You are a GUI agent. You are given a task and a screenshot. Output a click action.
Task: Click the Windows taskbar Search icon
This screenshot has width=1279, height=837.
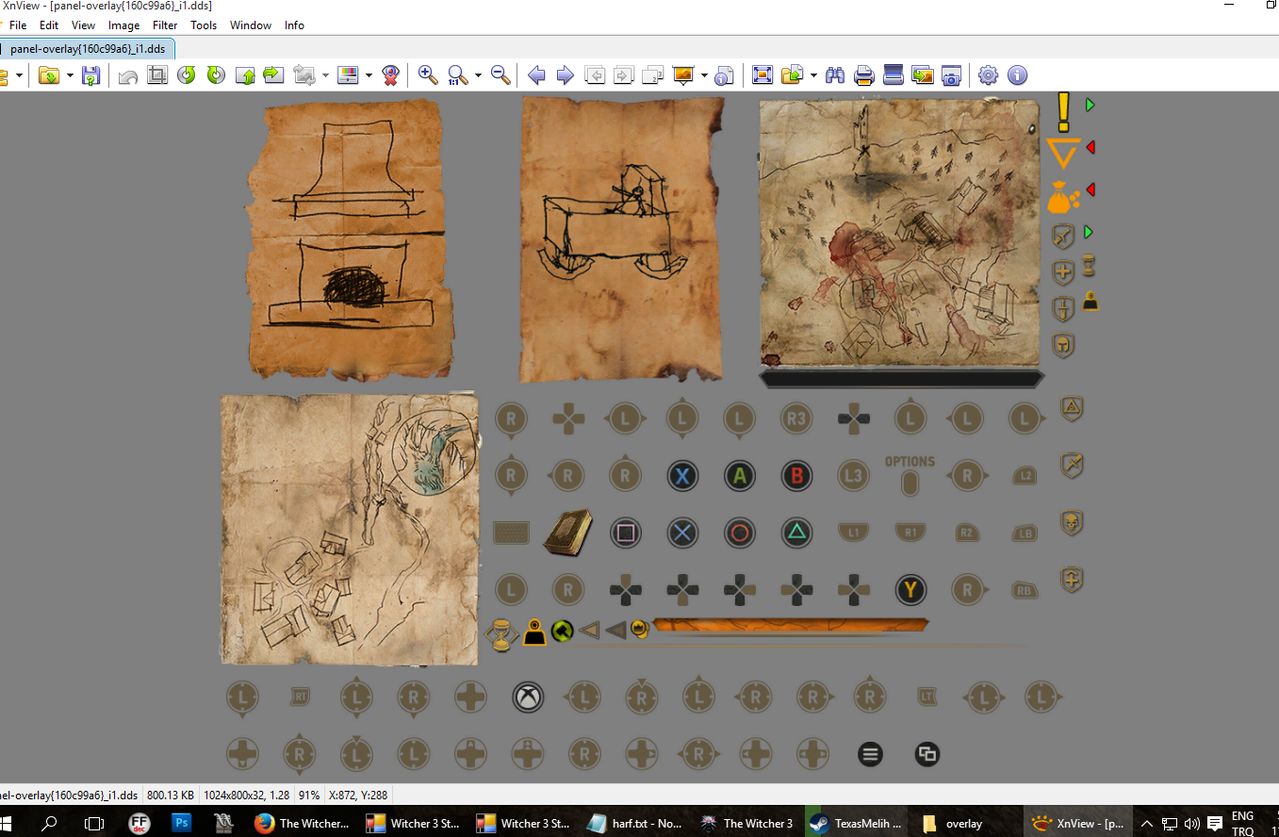click(x=49, y=823)
